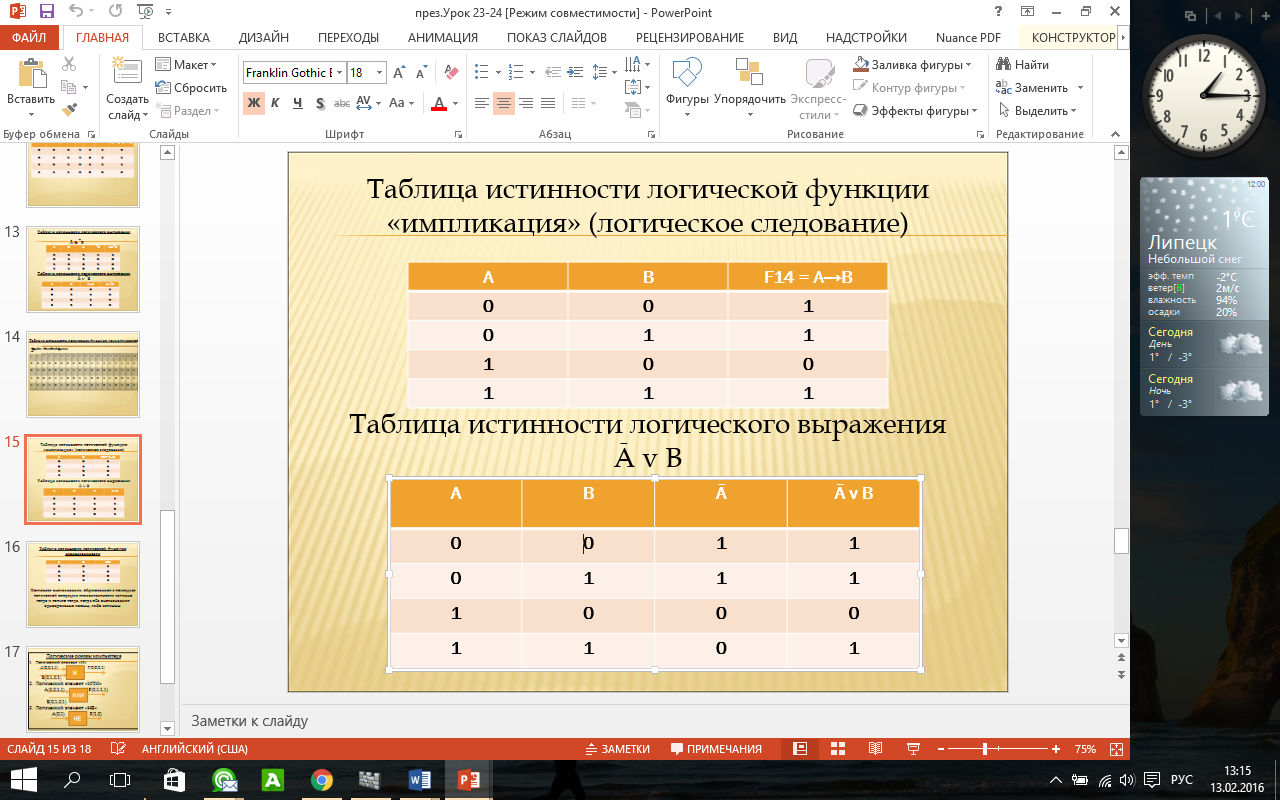Open bullets list dropdown arrow
The image size is (1280, 800).
point(497,72)
